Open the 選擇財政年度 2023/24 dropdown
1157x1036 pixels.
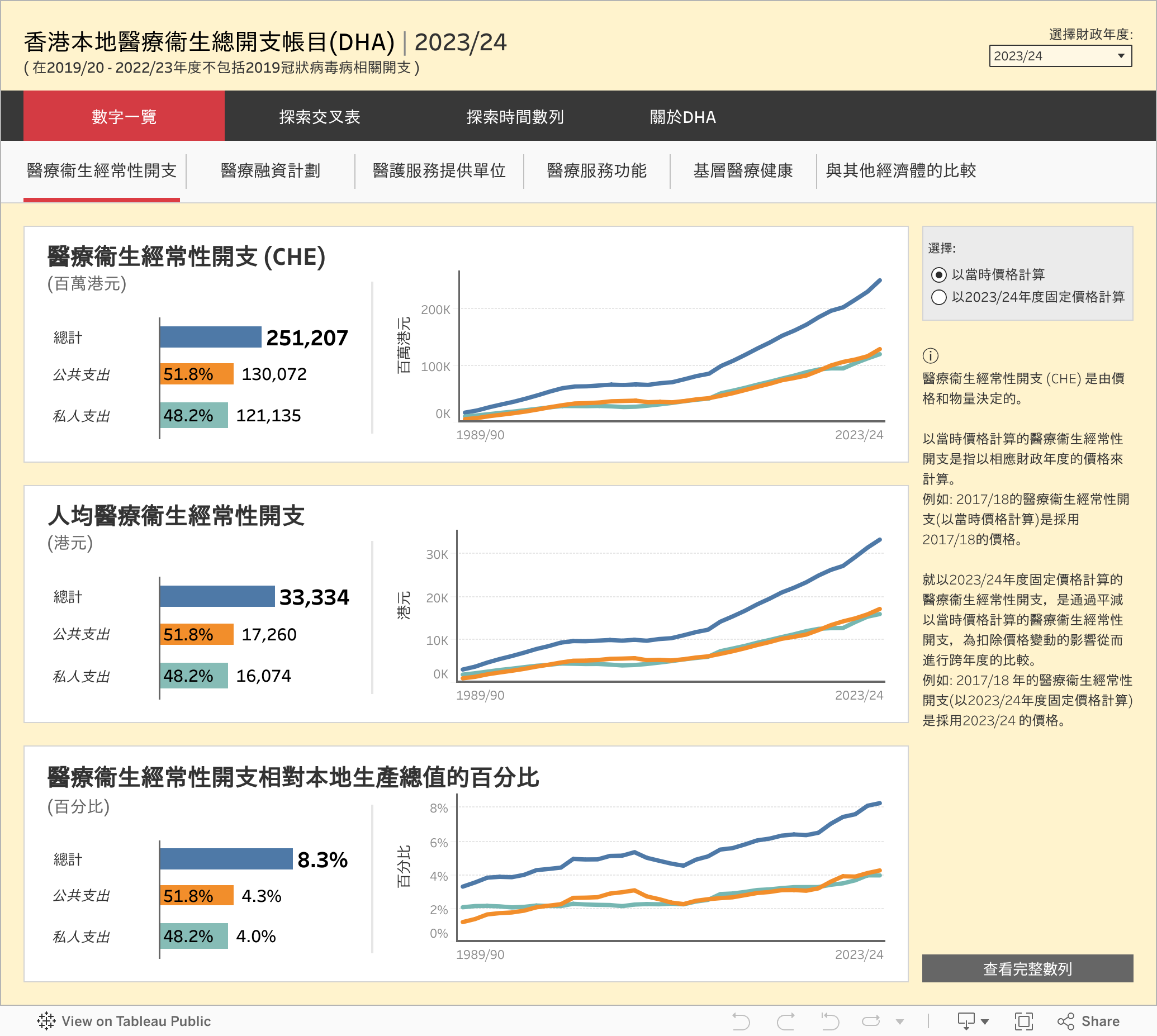tap(1060, 56)
